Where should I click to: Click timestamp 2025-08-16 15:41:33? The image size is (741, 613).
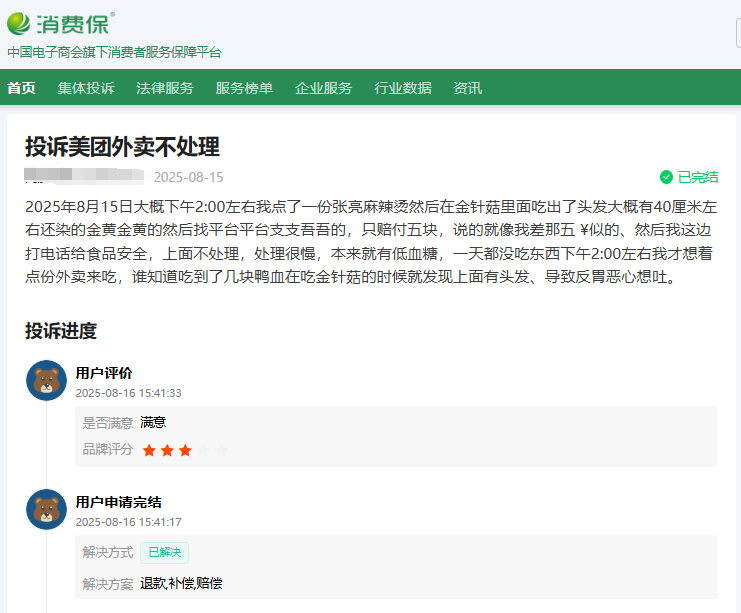click(x=129, y=393)
